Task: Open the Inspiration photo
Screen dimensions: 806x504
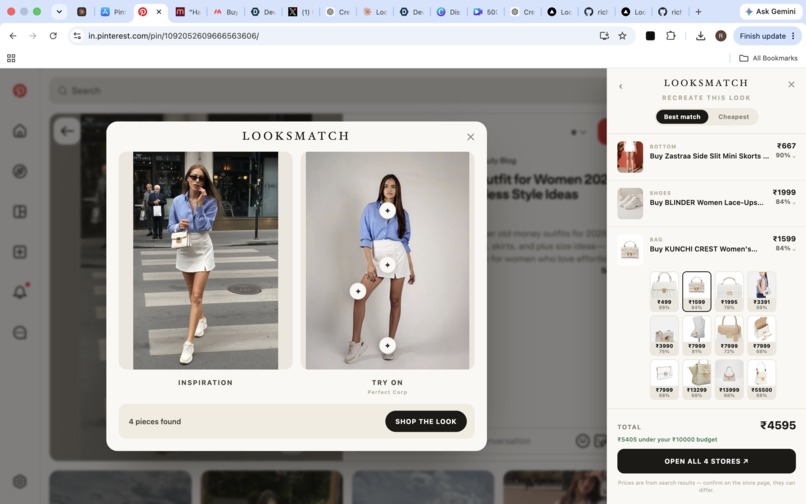Action: (x=206, y=260)
